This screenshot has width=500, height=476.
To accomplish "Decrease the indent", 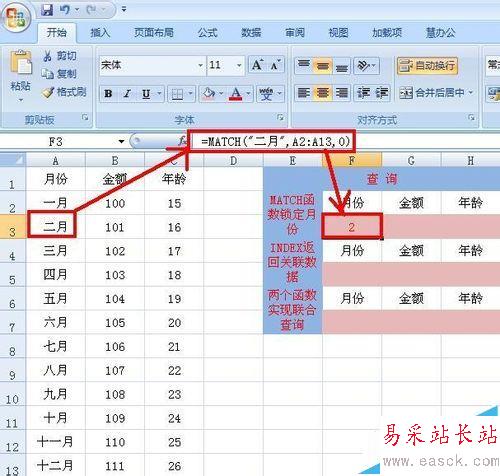I will click(x=363, y=93).
